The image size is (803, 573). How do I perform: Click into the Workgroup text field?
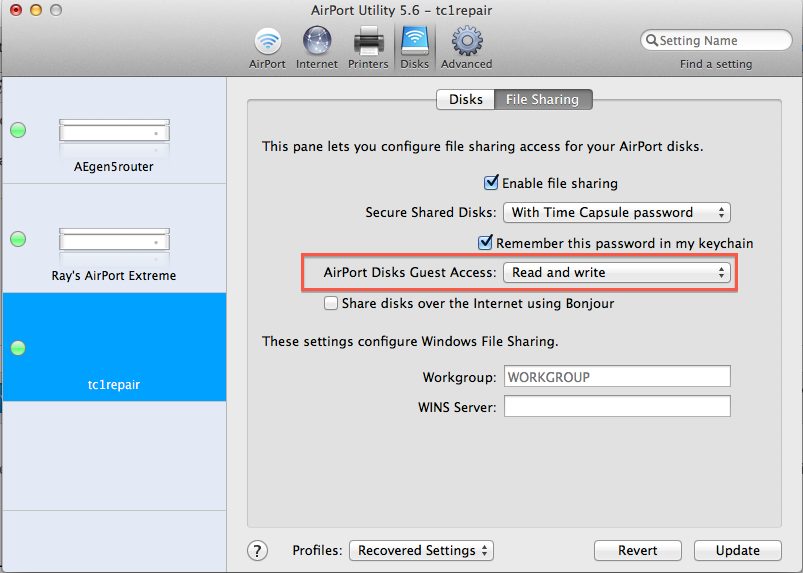coord(617,376)
